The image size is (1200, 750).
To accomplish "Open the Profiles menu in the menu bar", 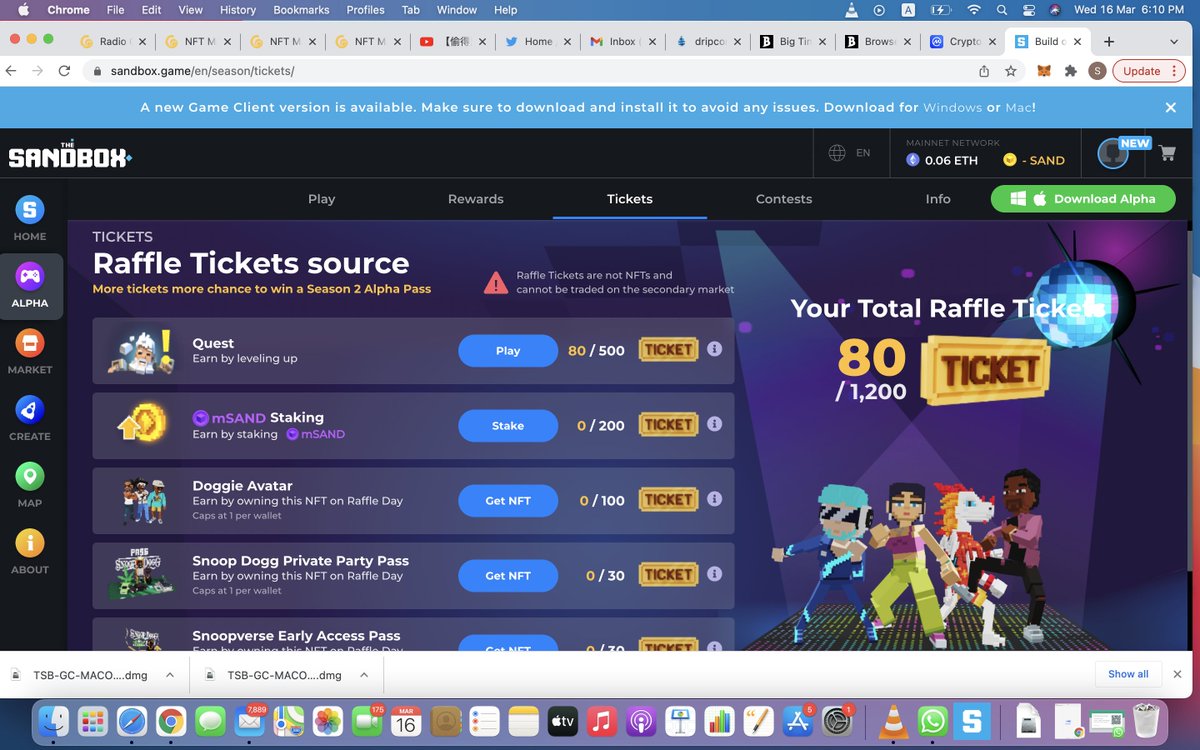I will click(x=365, y=10).
